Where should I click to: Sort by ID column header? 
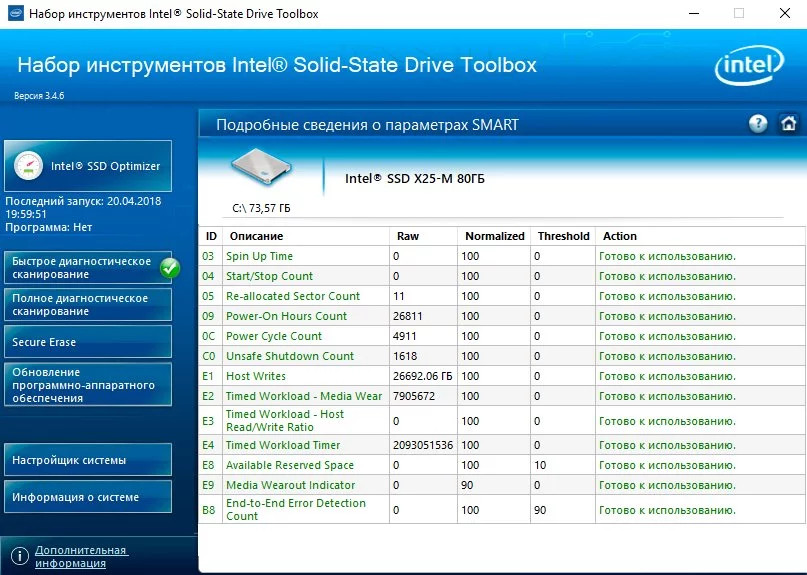click(211, 236)
